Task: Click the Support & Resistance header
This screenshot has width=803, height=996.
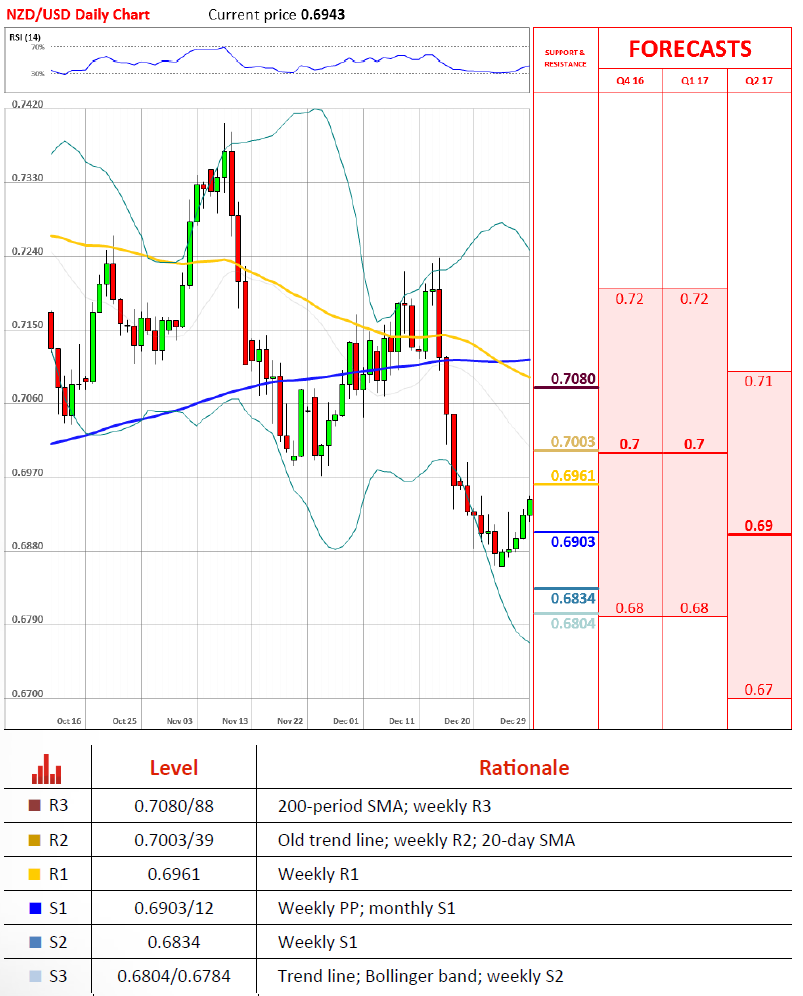Action: 565,58
